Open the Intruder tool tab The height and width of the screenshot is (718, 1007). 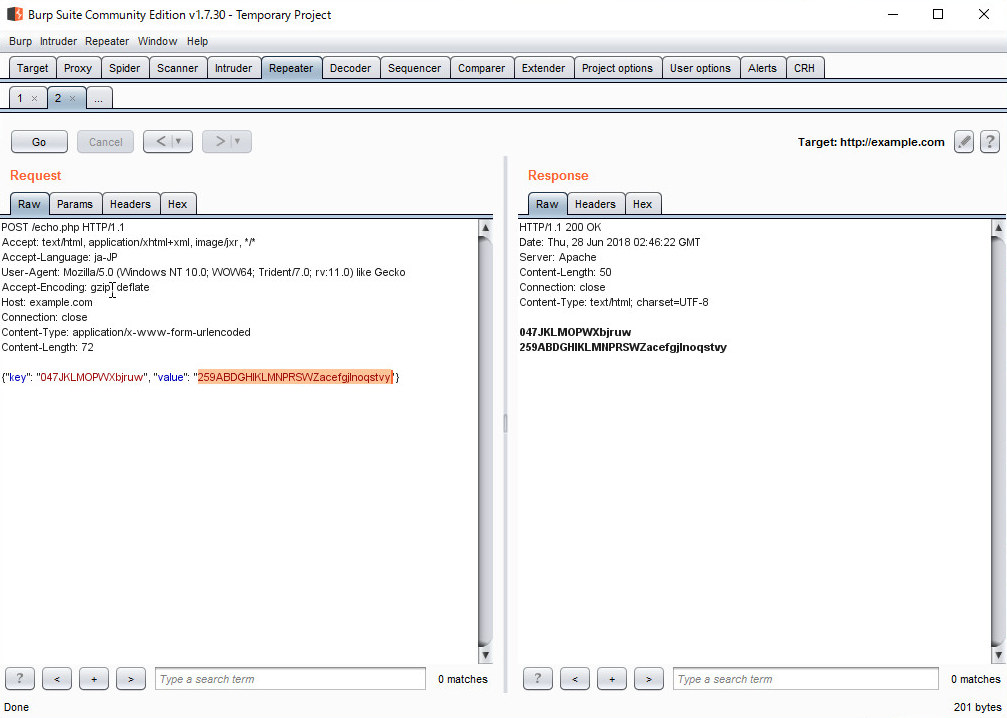click(x=233, y=68)
